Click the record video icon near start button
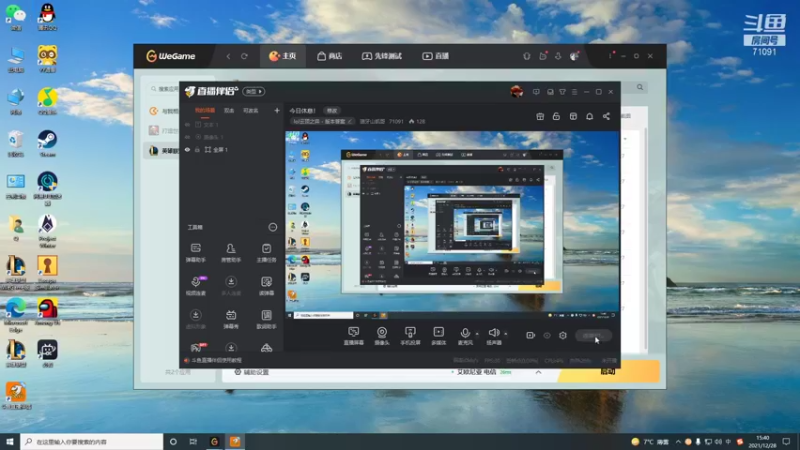 [x=531, y=335]
